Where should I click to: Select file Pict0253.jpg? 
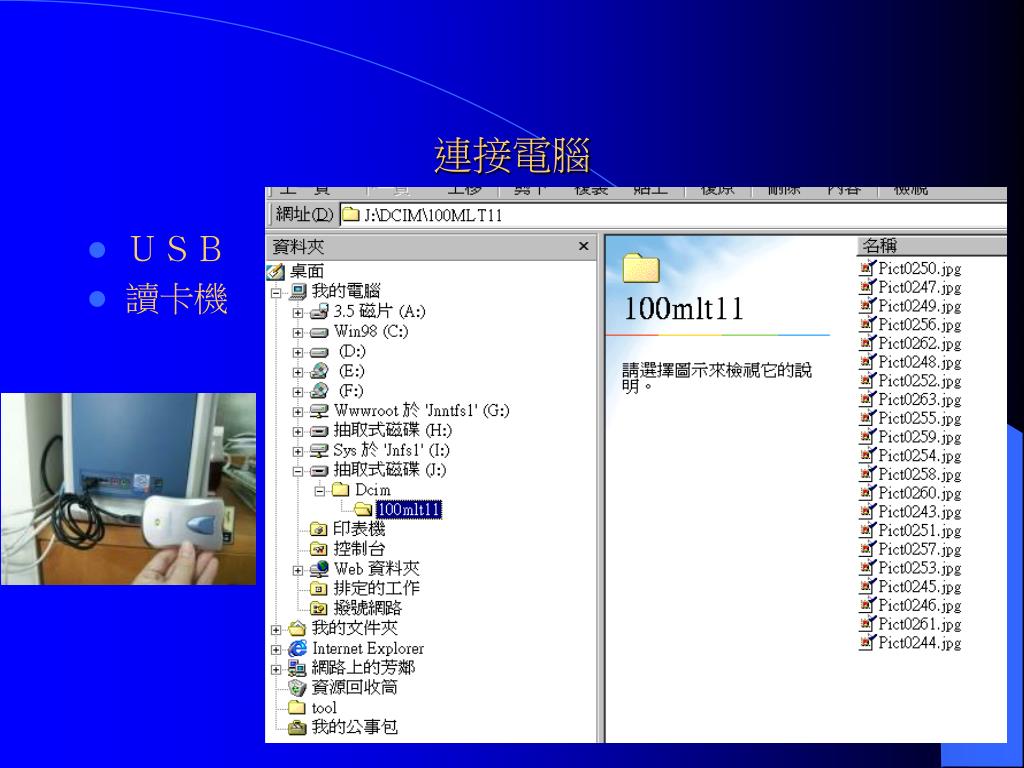coord(911,568)
